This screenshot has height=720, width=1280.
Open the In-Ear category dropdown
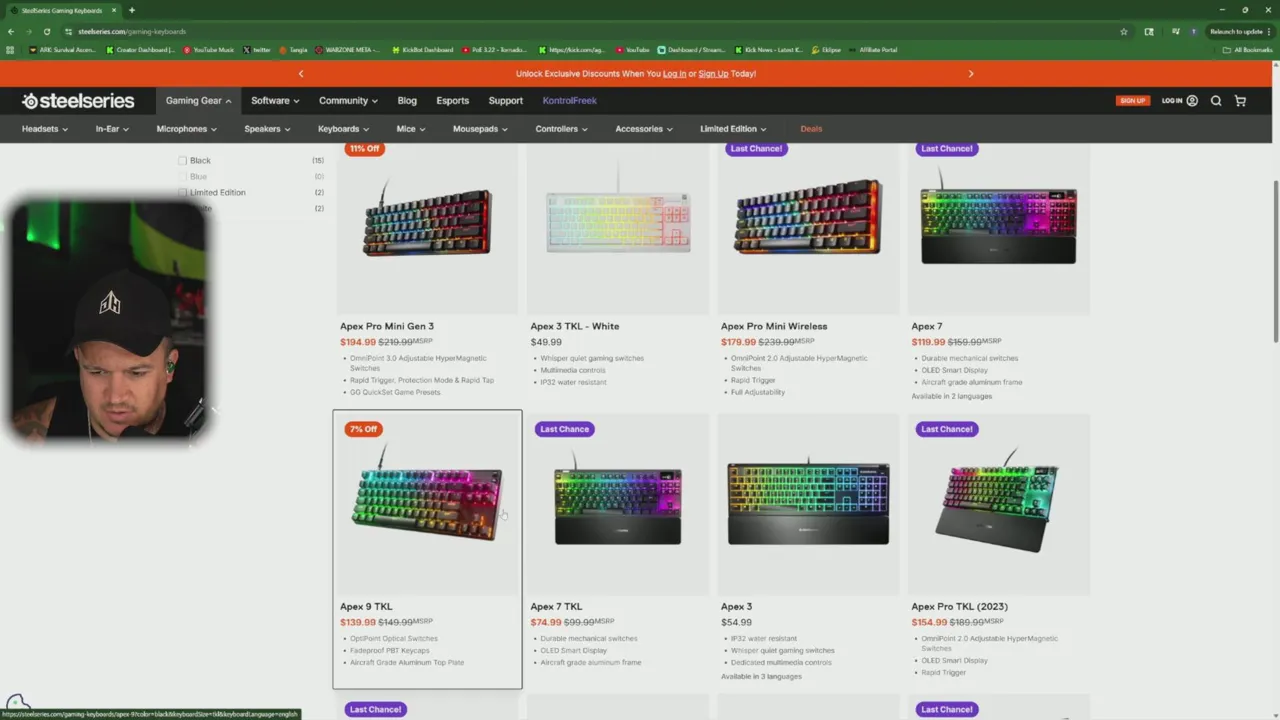[112, 128]
